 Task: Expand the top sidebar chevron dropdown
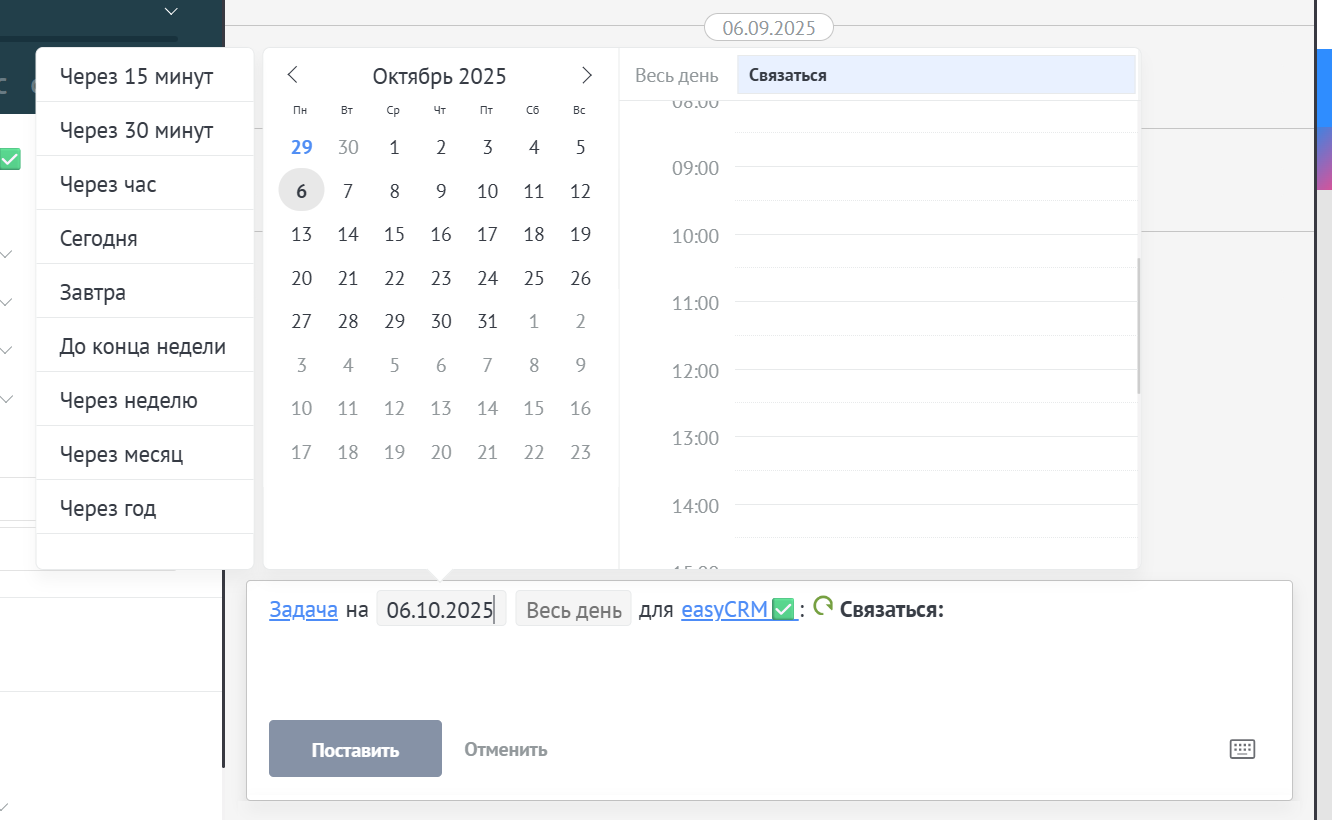[171, 11]
